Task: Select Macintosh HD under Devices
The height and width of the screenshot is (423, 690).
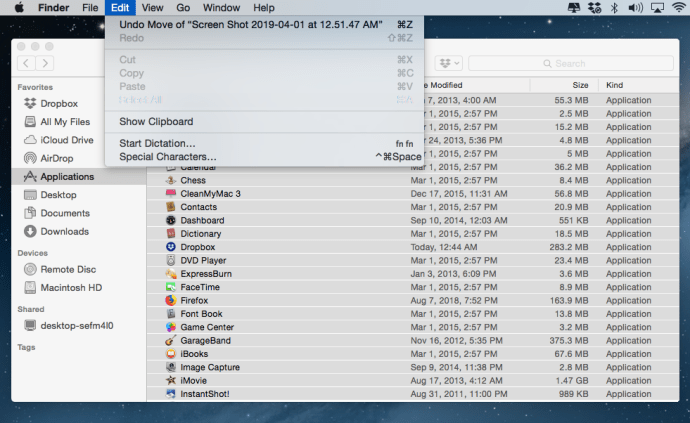Action: (x=71, y=288)
